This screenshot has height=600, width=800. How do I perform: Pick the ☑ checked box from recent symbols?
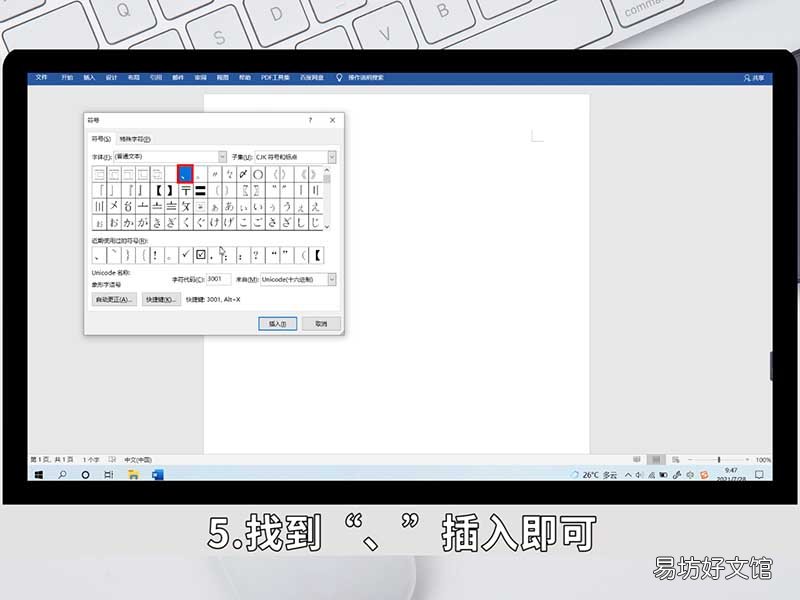pos(201,255)
